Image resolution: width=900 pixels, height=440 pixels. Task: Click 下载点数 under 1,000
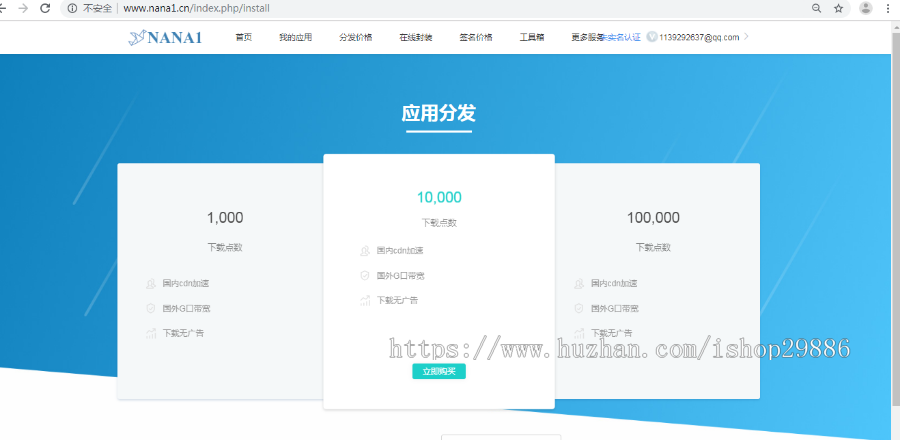pyautogui.click(x=225, y=247)
